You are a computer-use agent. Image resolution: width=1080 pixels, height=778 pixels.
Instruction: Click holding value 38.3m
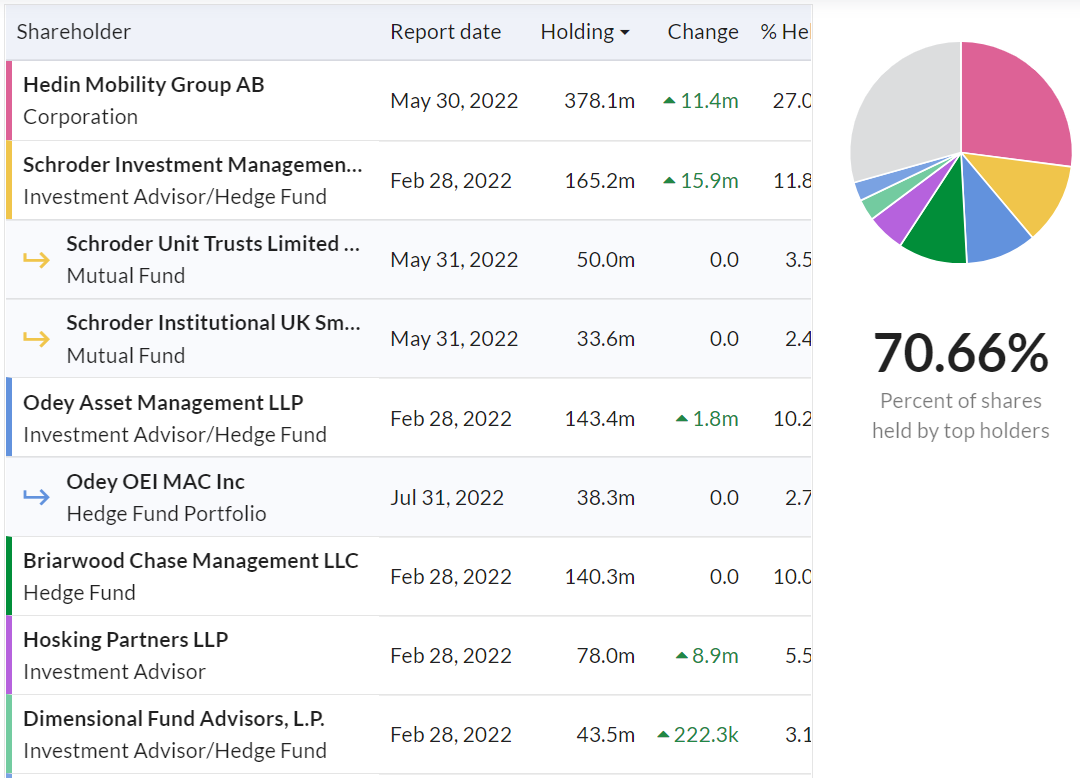(x=605, y=497)
